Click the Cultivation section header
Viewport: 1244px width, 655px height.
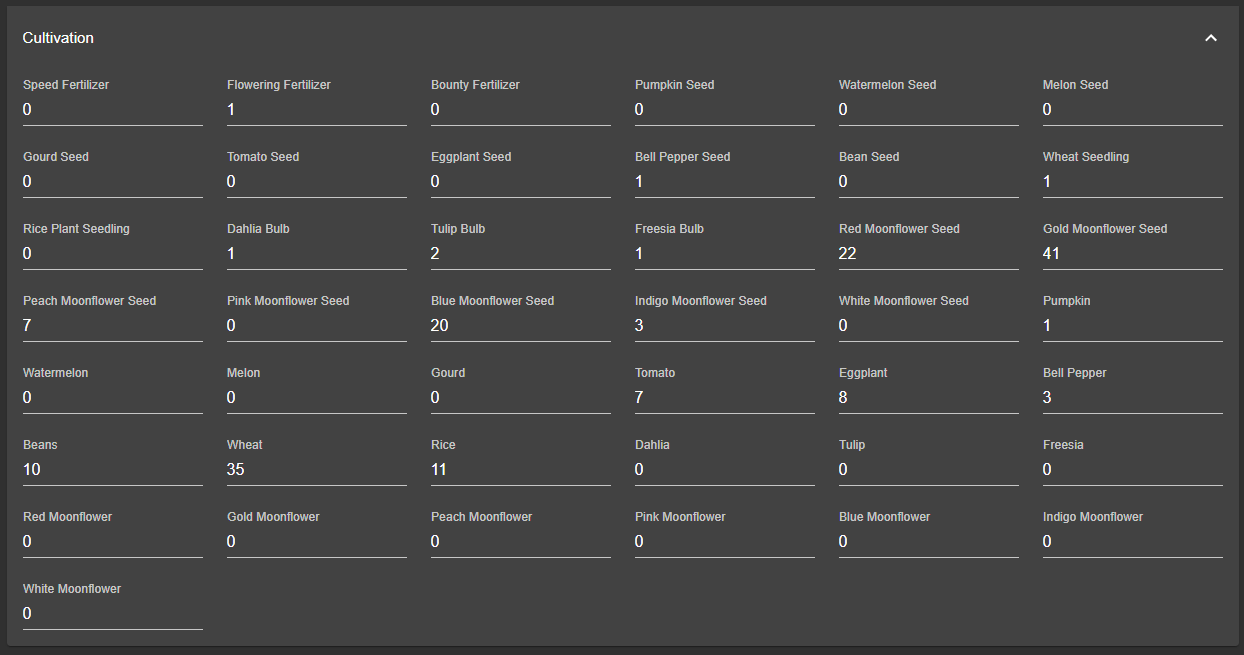(x=58, y=38)
